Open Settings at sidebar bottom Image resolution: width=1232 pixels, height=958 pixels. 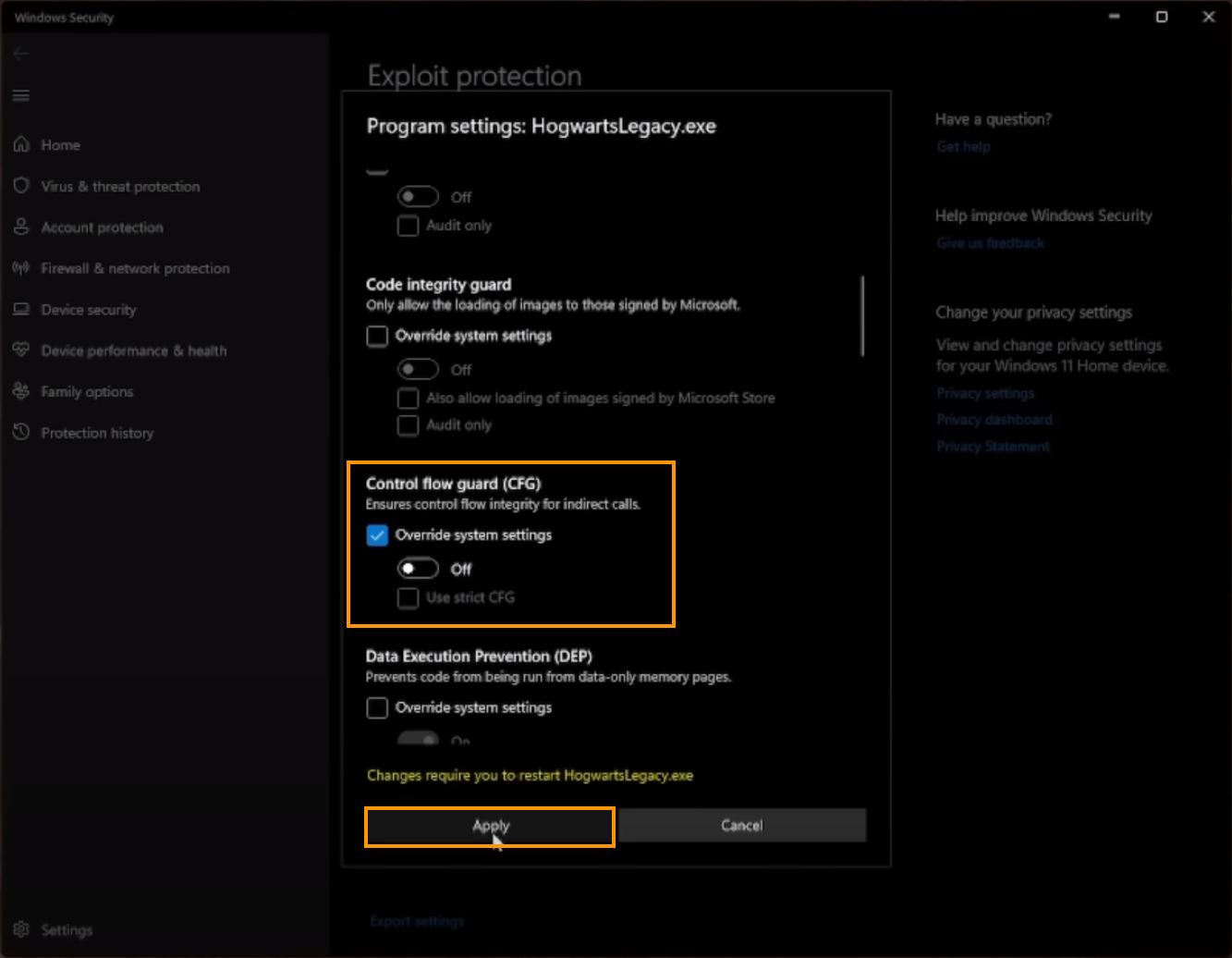pyautogui.click(x=67, y=930)
